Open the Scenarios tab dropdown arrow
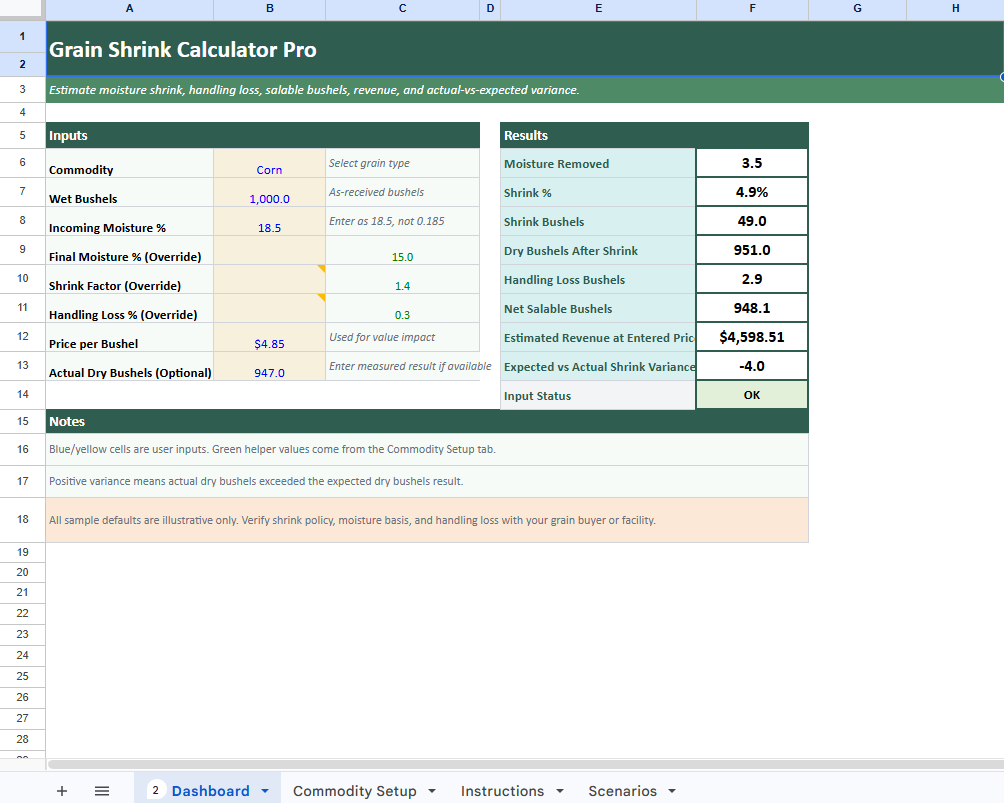The height and width of the screenshot is (803, 1004). pyautogui.click(x=671, y=790)
